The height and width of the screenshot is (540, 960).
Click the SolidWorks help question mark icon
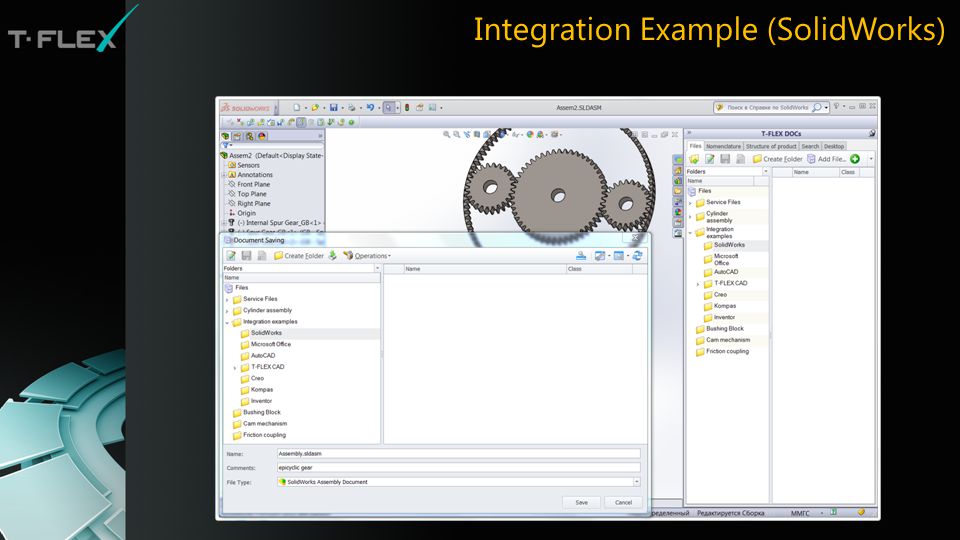(836, 107)
